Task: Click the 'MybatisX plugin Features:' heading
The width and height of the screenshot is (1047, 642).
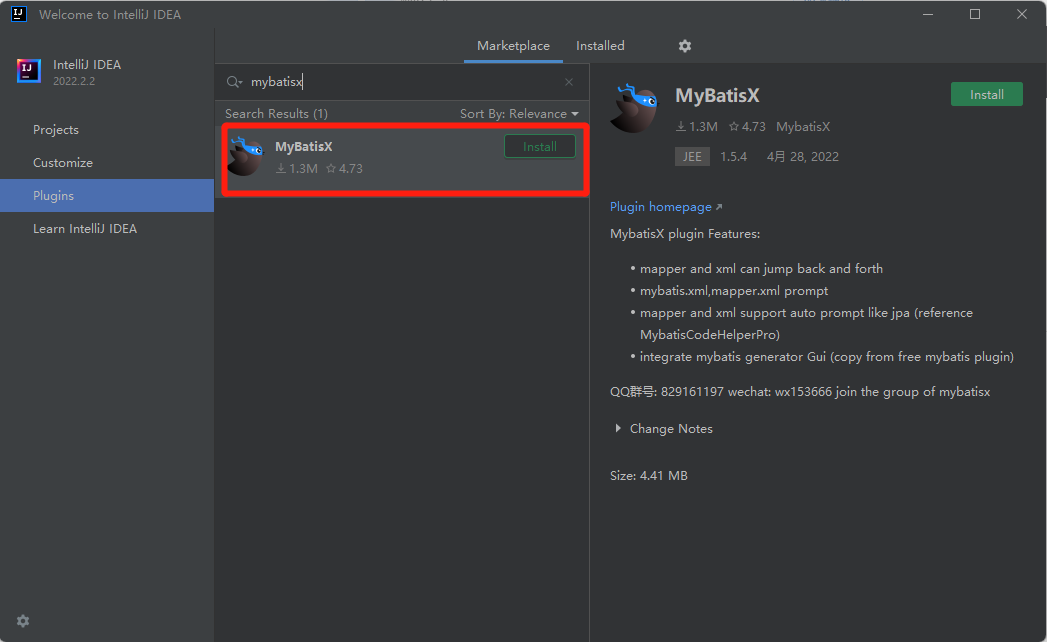Action: point(685,234)
